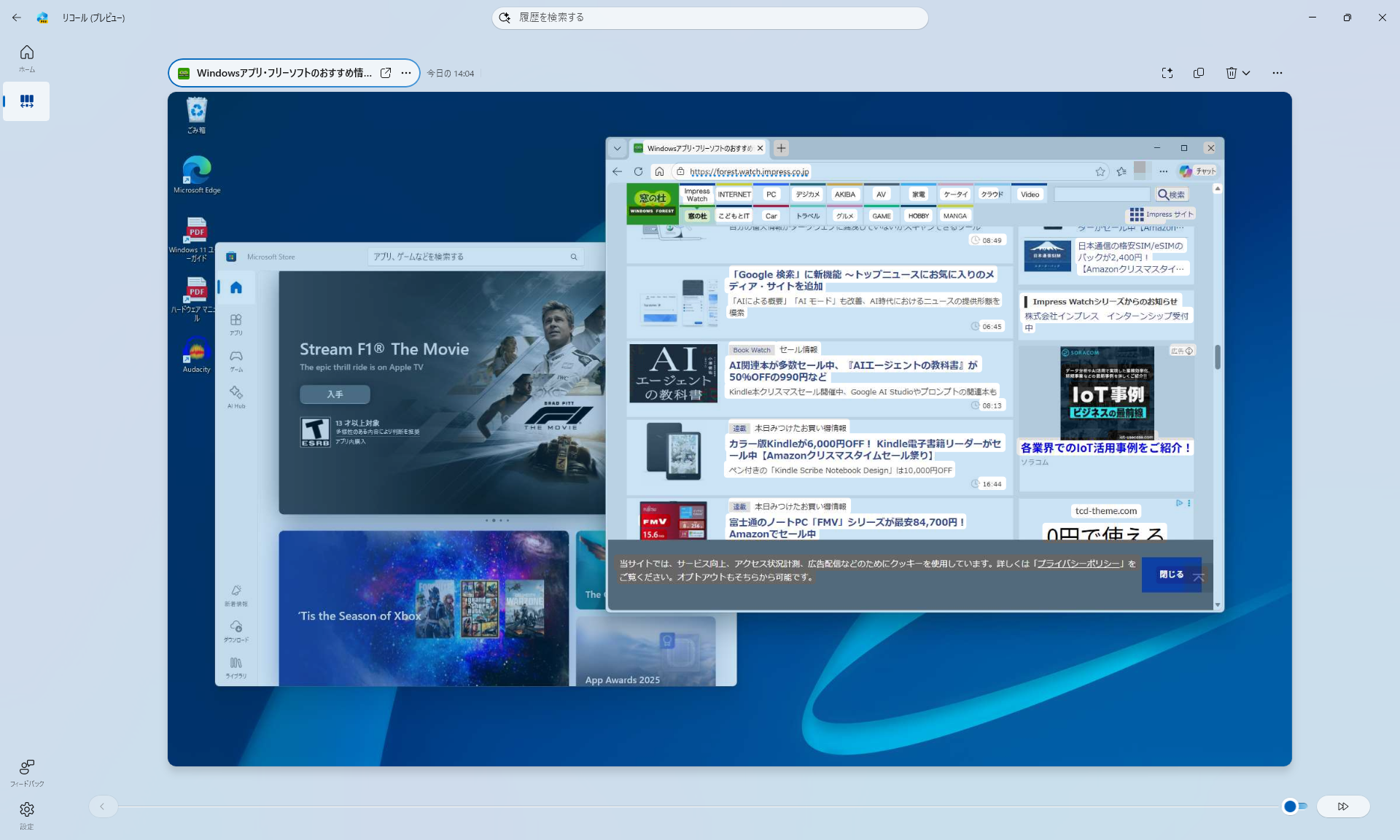The height and width of the screenshot is (840, 1400).
Task: Select the AKIBA category tab on the webpage
Action: tap(844, 195)
